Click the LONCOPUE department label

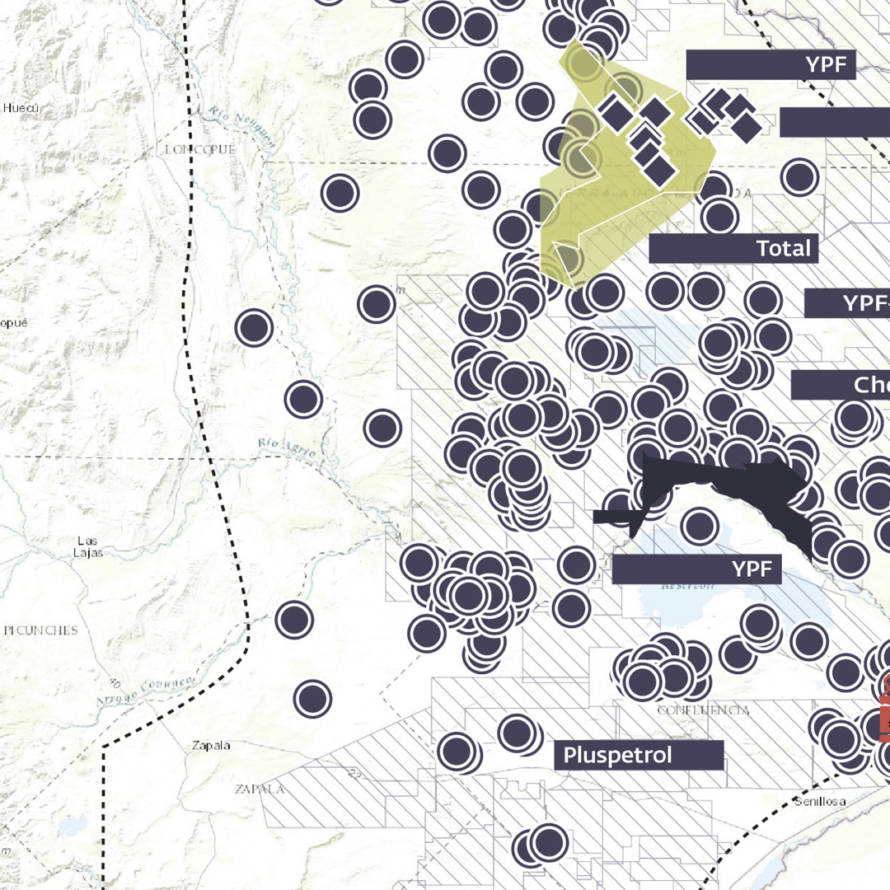pyautogui.click(x=200, y=149)
